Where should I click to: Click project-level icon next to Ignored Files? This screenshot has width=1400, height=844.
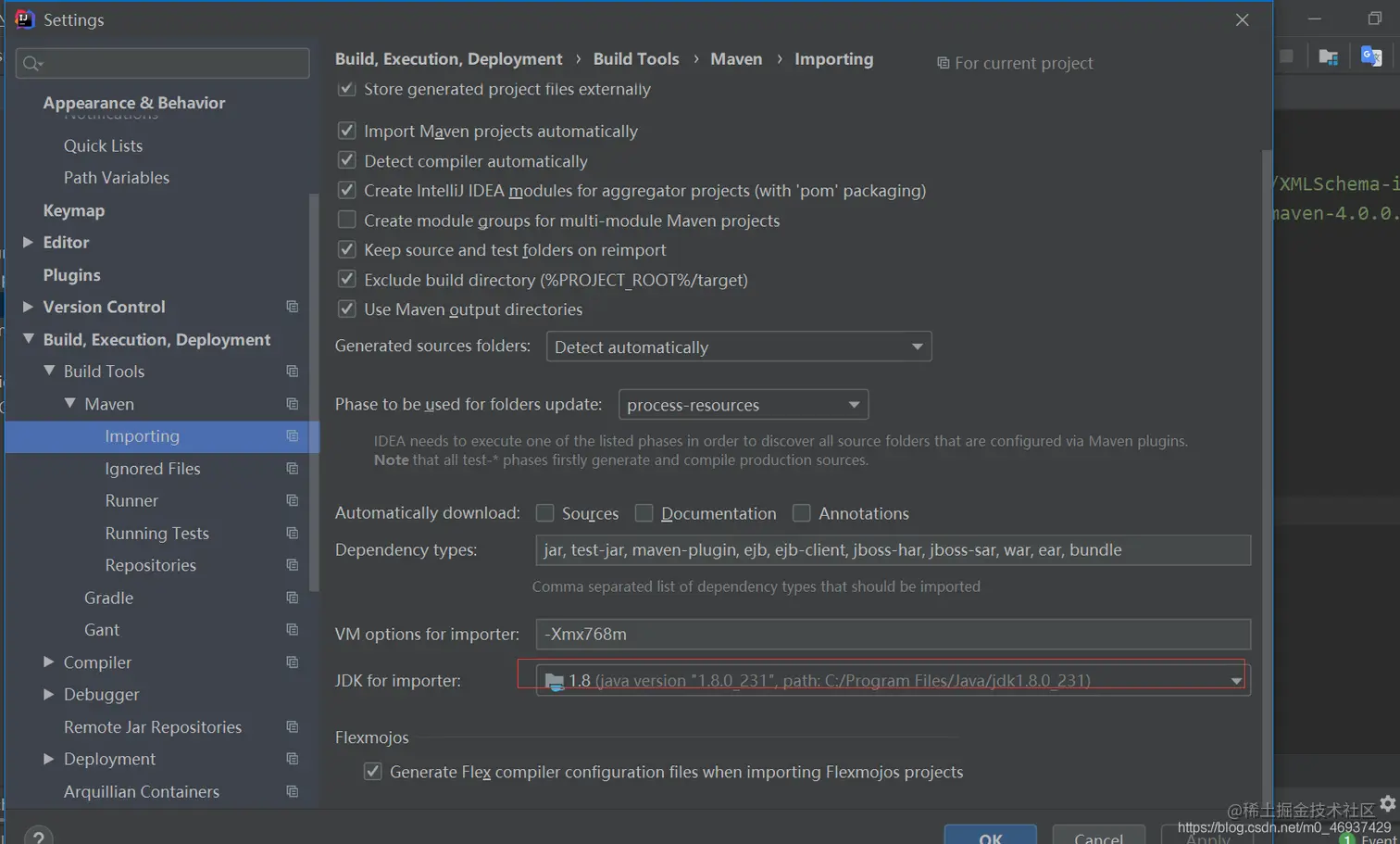point(293,469)
